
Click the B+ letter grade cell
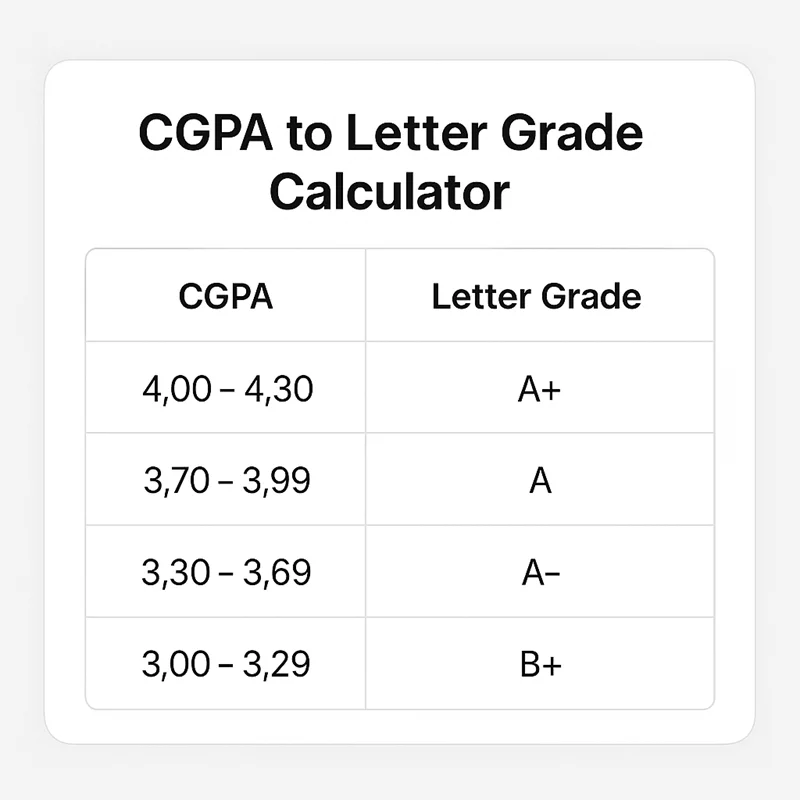[x=541, y=665]
